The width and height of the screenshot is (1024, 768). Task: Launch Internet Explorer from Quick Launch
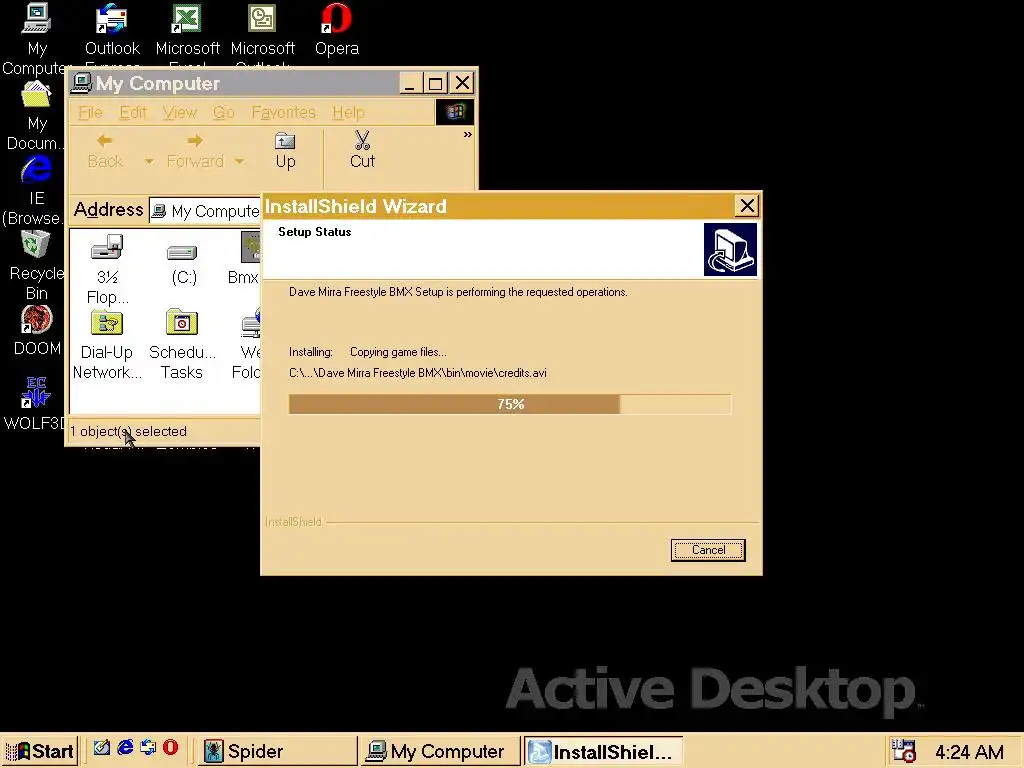(125, 748)
